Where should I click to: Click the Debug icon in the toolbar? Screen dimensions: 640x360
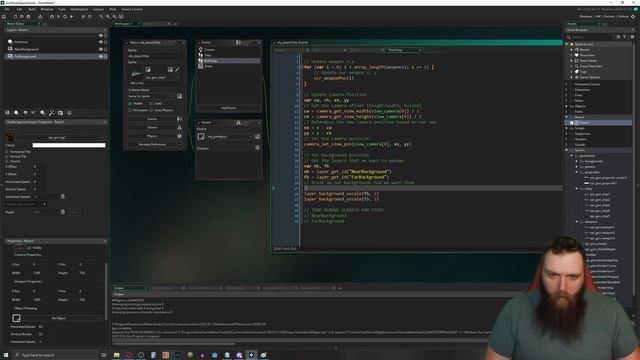52,17
